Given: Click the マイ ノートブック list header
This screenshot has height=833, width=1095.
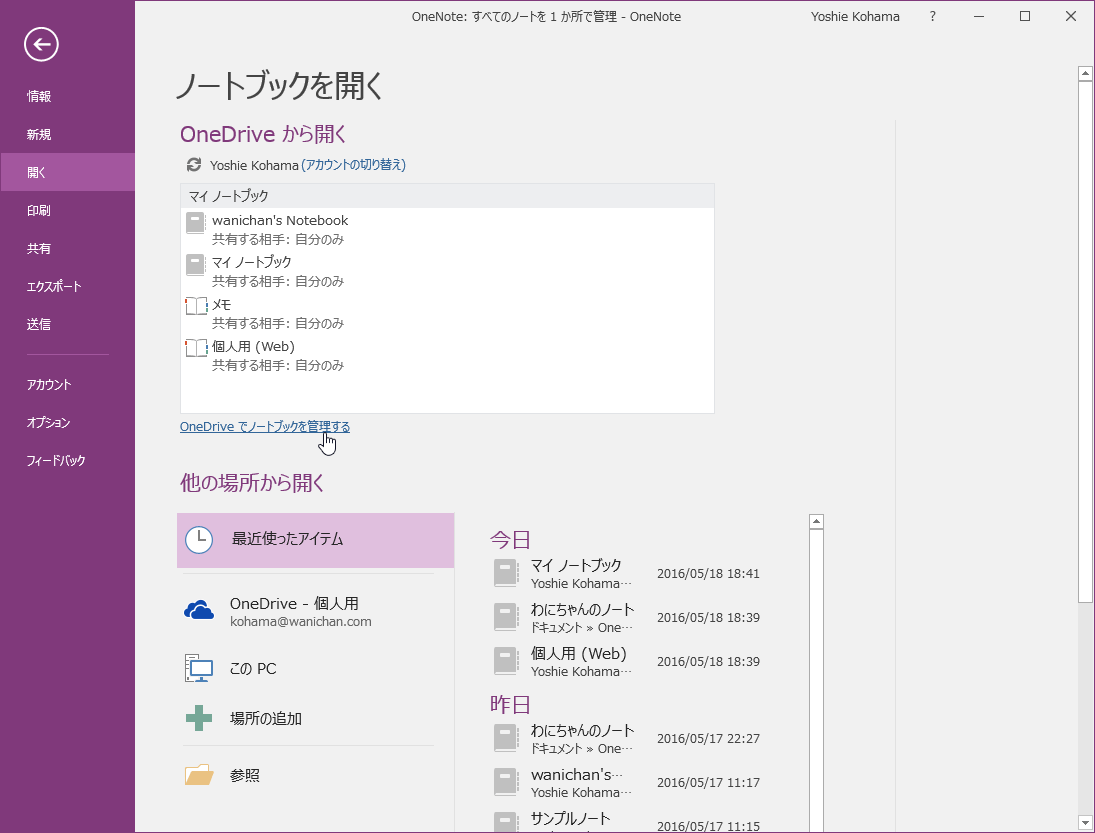Looking at the screenshot, I should pyautogui.click(x=447, y=196).
